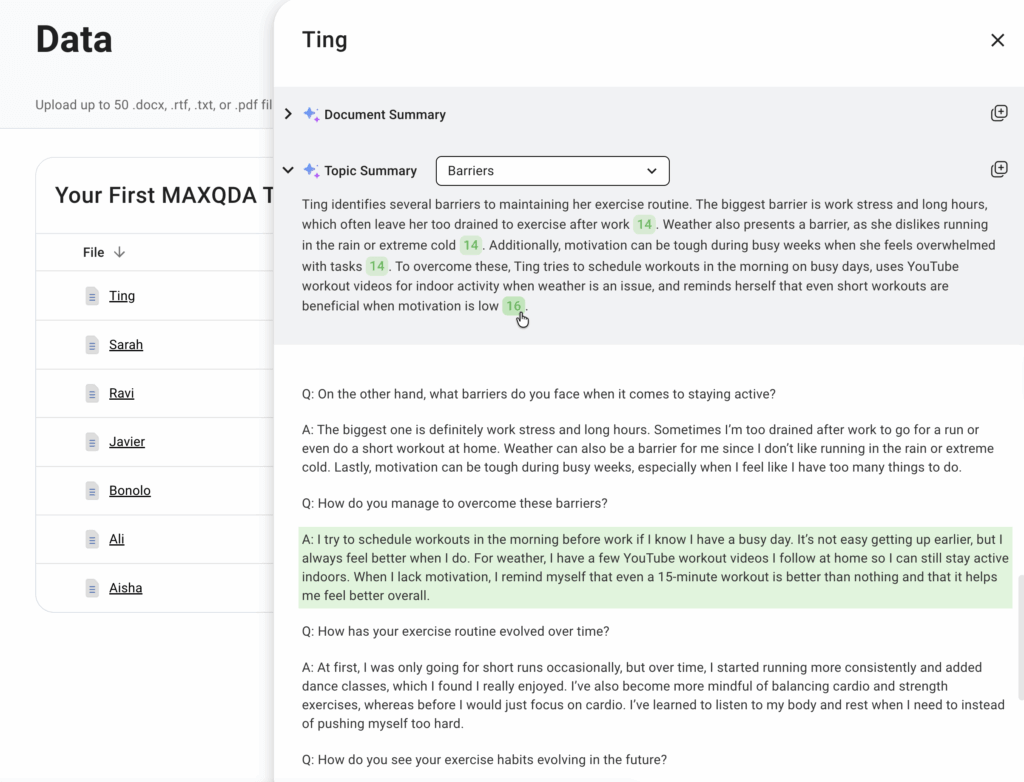Image resolution: width=1024 pixels, height=782 pixels.
Task: Open the Sarah interview file
Action: 125,344
